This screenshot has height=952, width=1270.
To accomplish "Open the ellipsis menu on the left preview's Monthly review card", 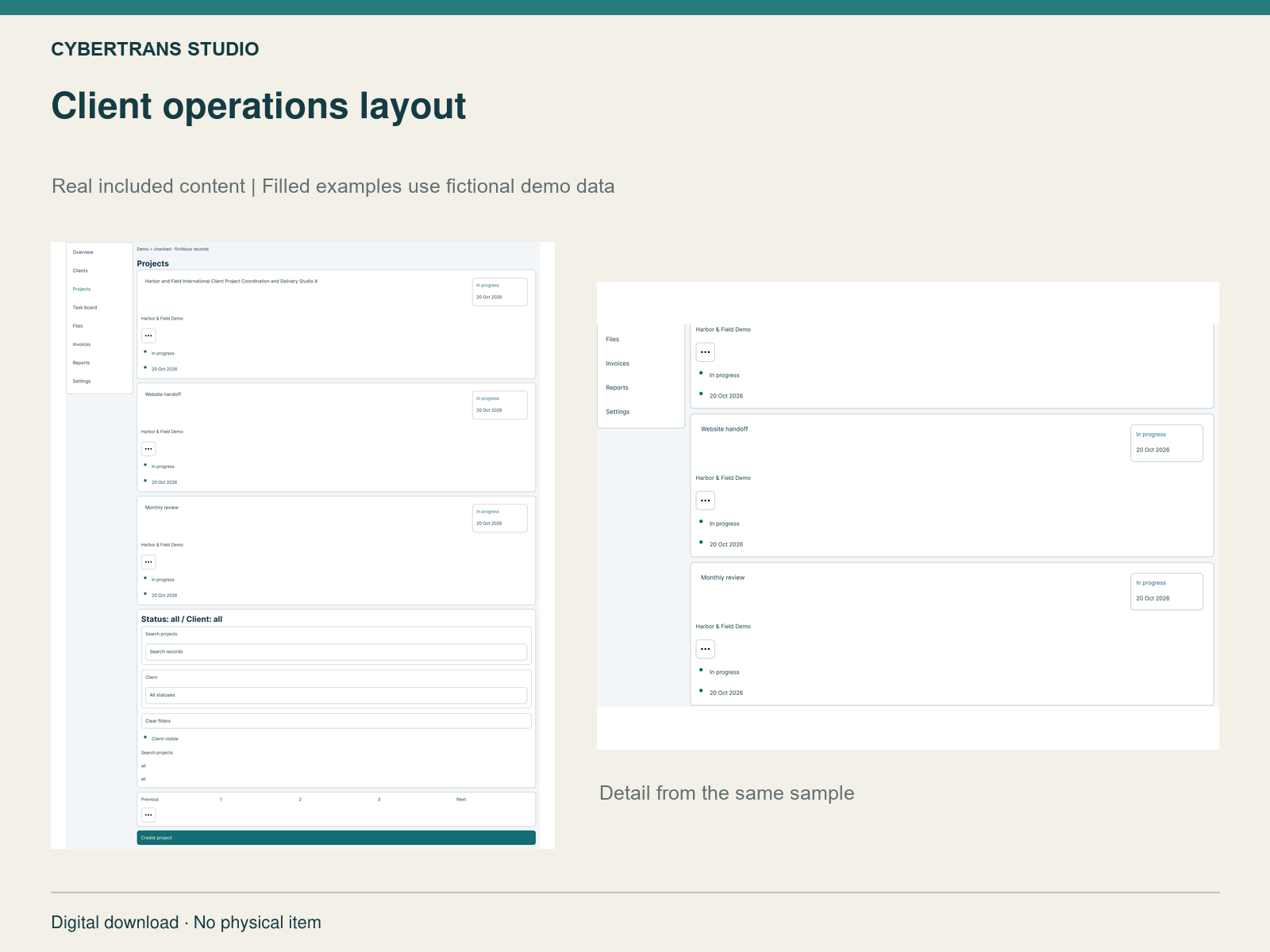I will (x=148, y=562).
